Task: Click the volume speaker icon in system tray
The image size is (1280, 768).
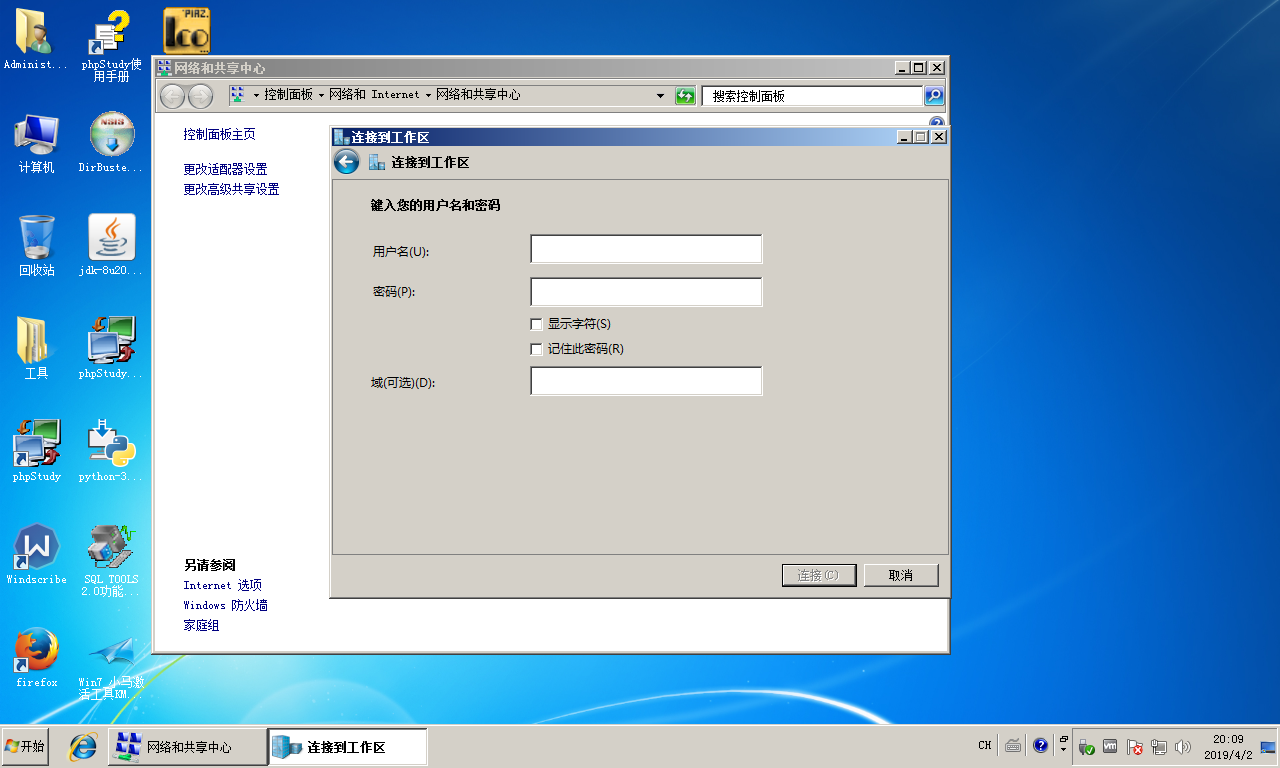Action: [1183, 747]
